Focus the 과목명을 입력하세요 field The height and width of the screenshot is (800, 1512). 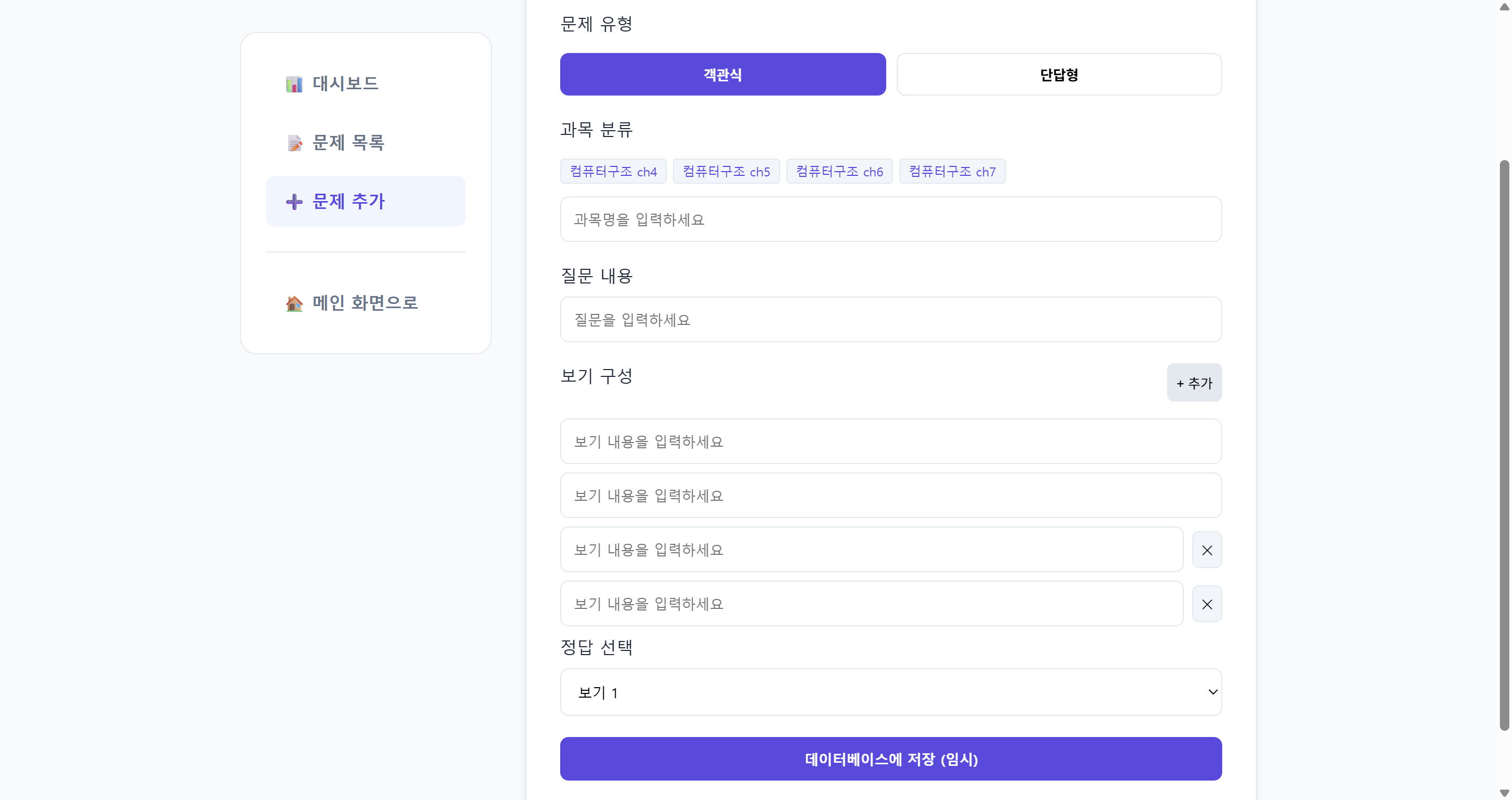tap(890, 219)
